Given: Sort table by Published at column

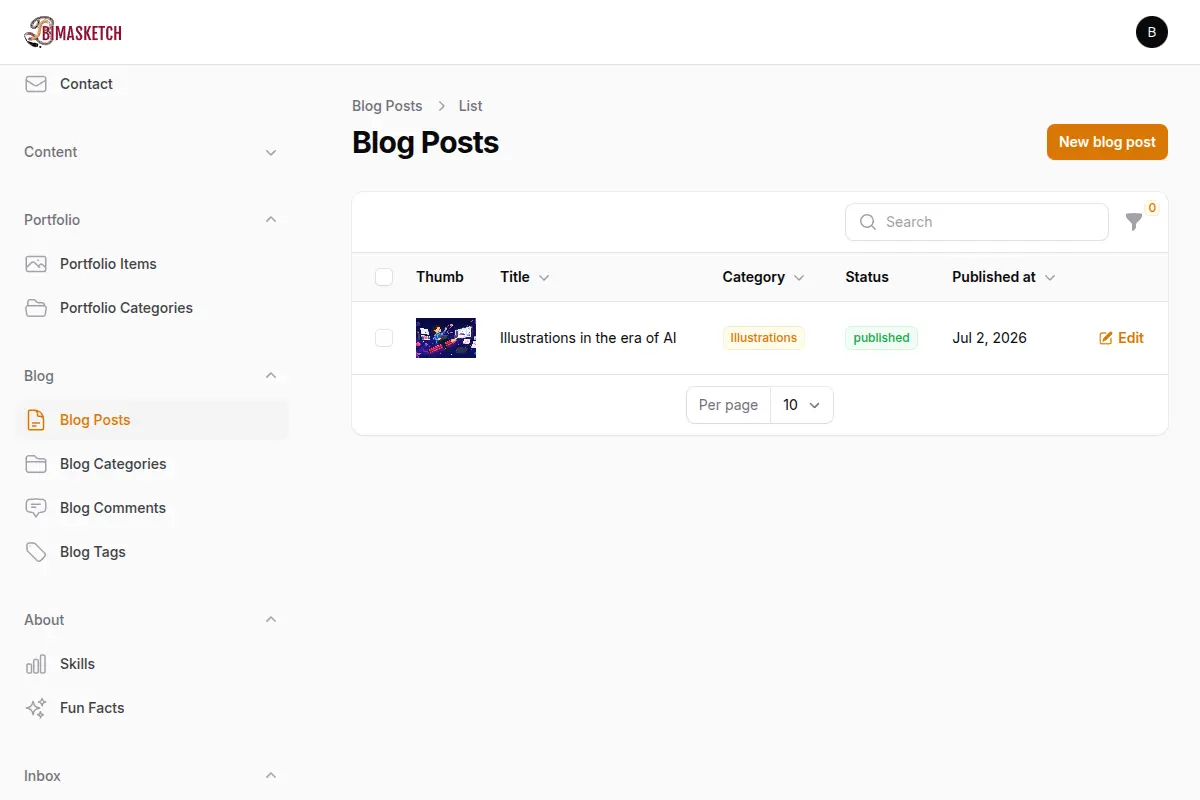Looking at the screenshot, I should [x=1004, y=277].
